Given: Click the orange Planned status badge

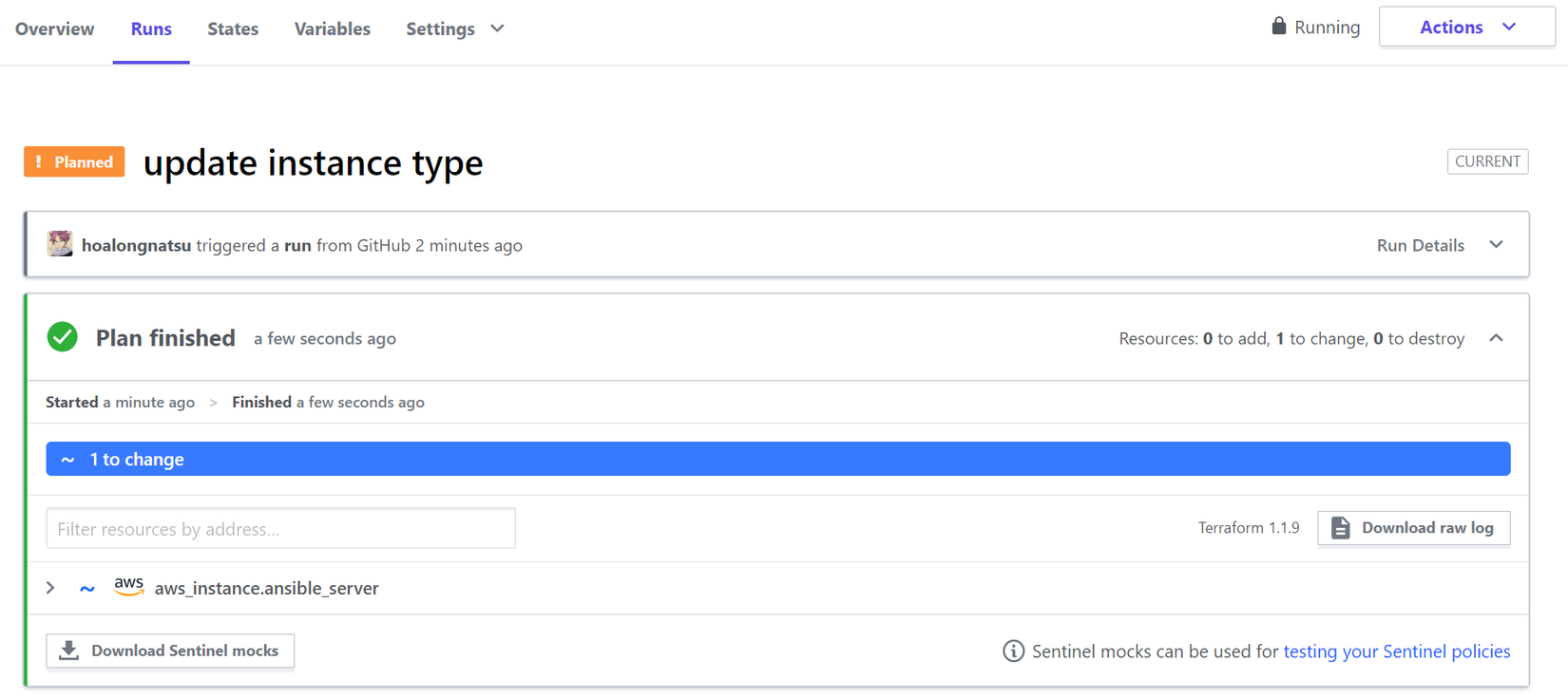Looking at the screenshot, I should pos(74,162).
